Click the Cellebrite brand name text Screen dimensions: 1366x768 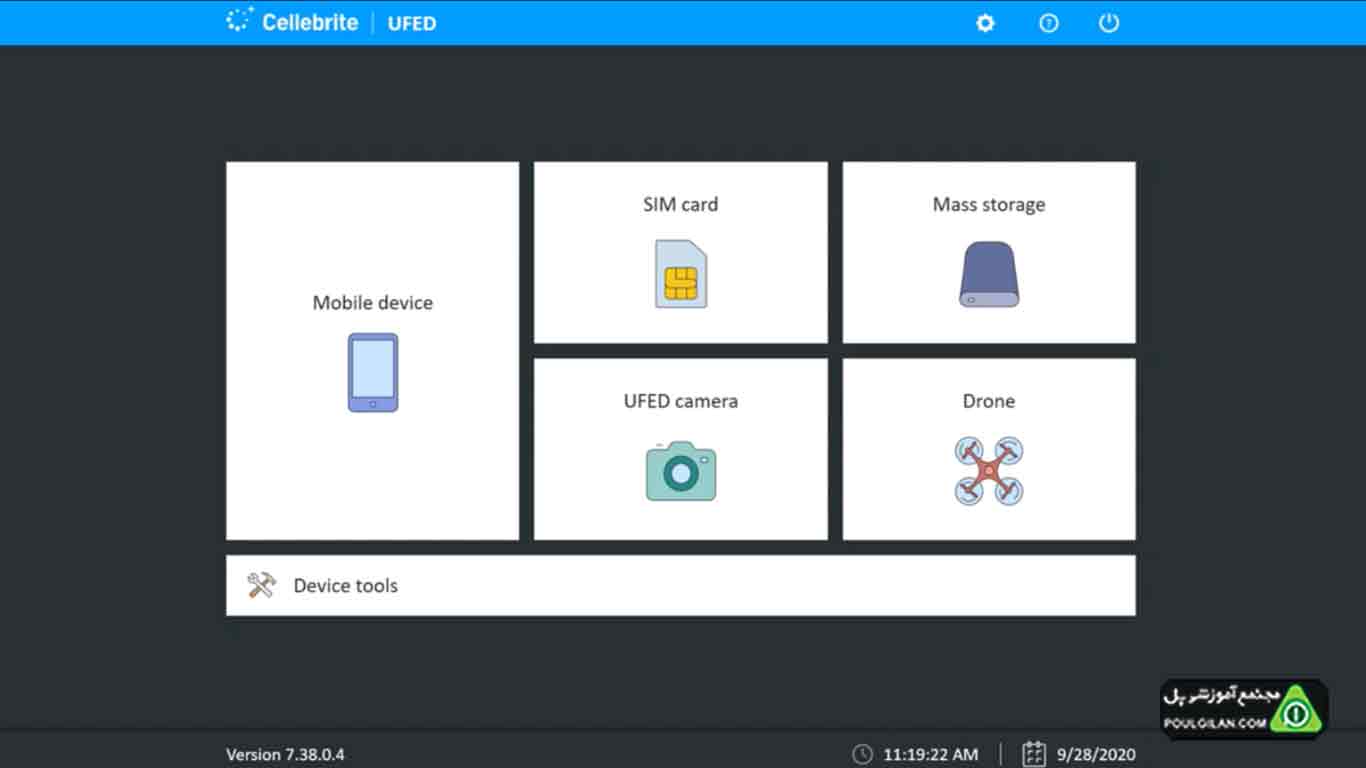(310, 22)
